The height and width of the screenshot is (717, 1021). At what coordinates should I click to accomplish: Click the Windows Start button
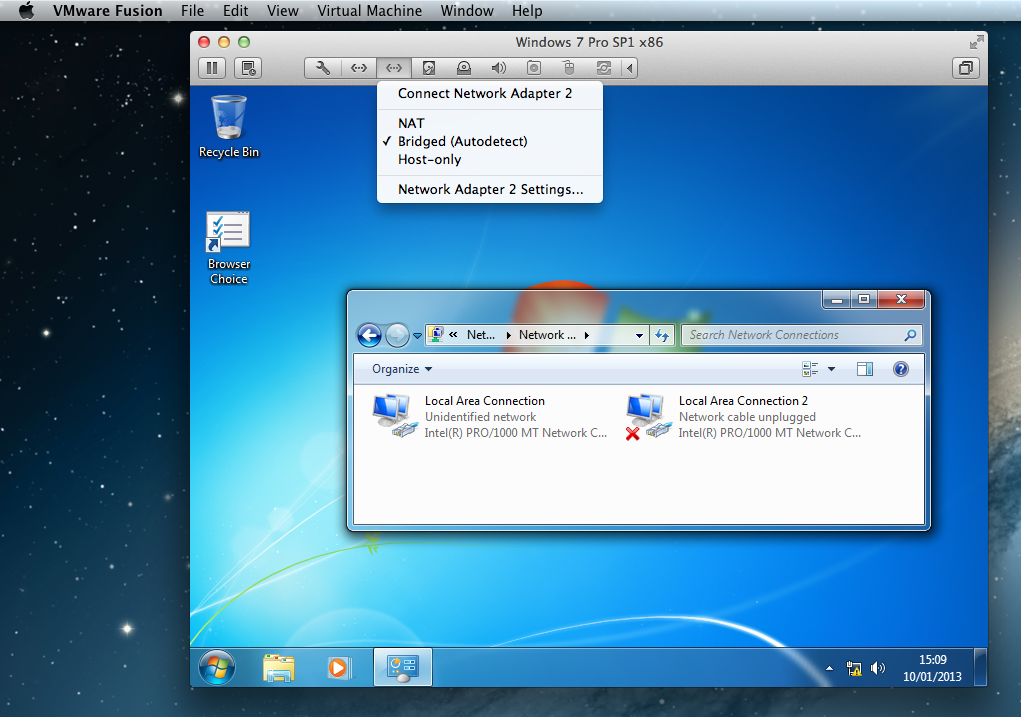(217, 667)
